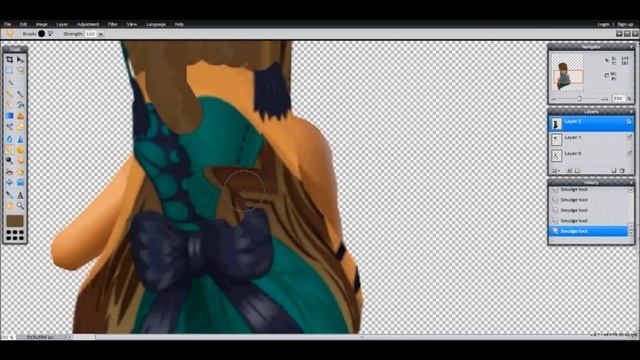Viewport: 640px width, 360px height.
Task: Close the History panel
Action: click(631, 182)
